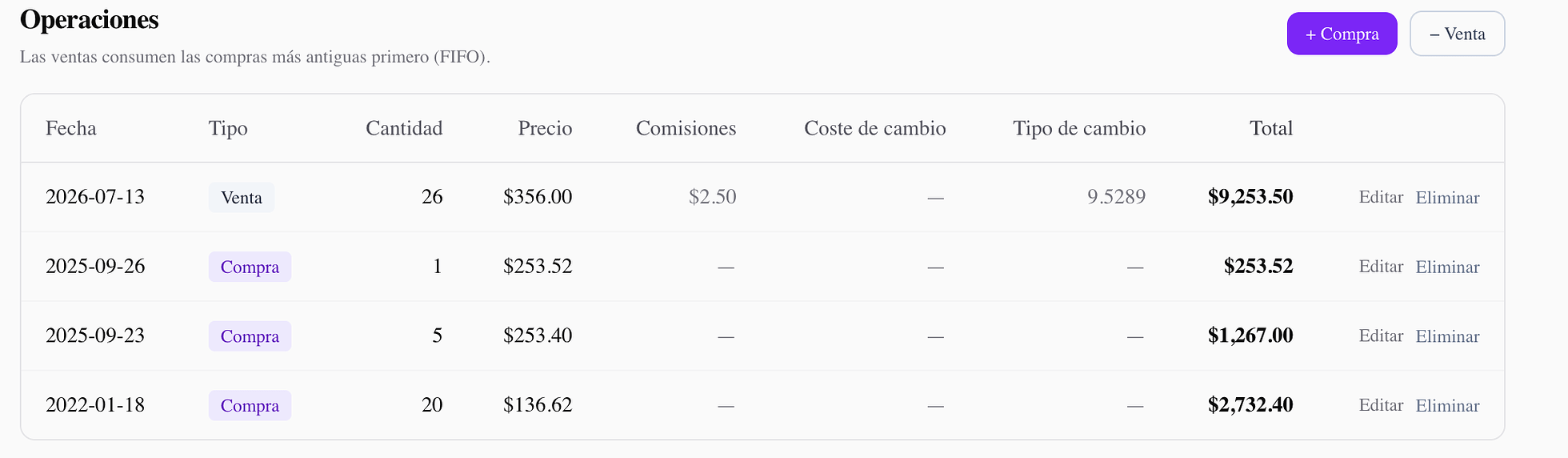This screenshot has height=458, width=1568.
Task: Select the Fecha column header
Action: (71, 128)
